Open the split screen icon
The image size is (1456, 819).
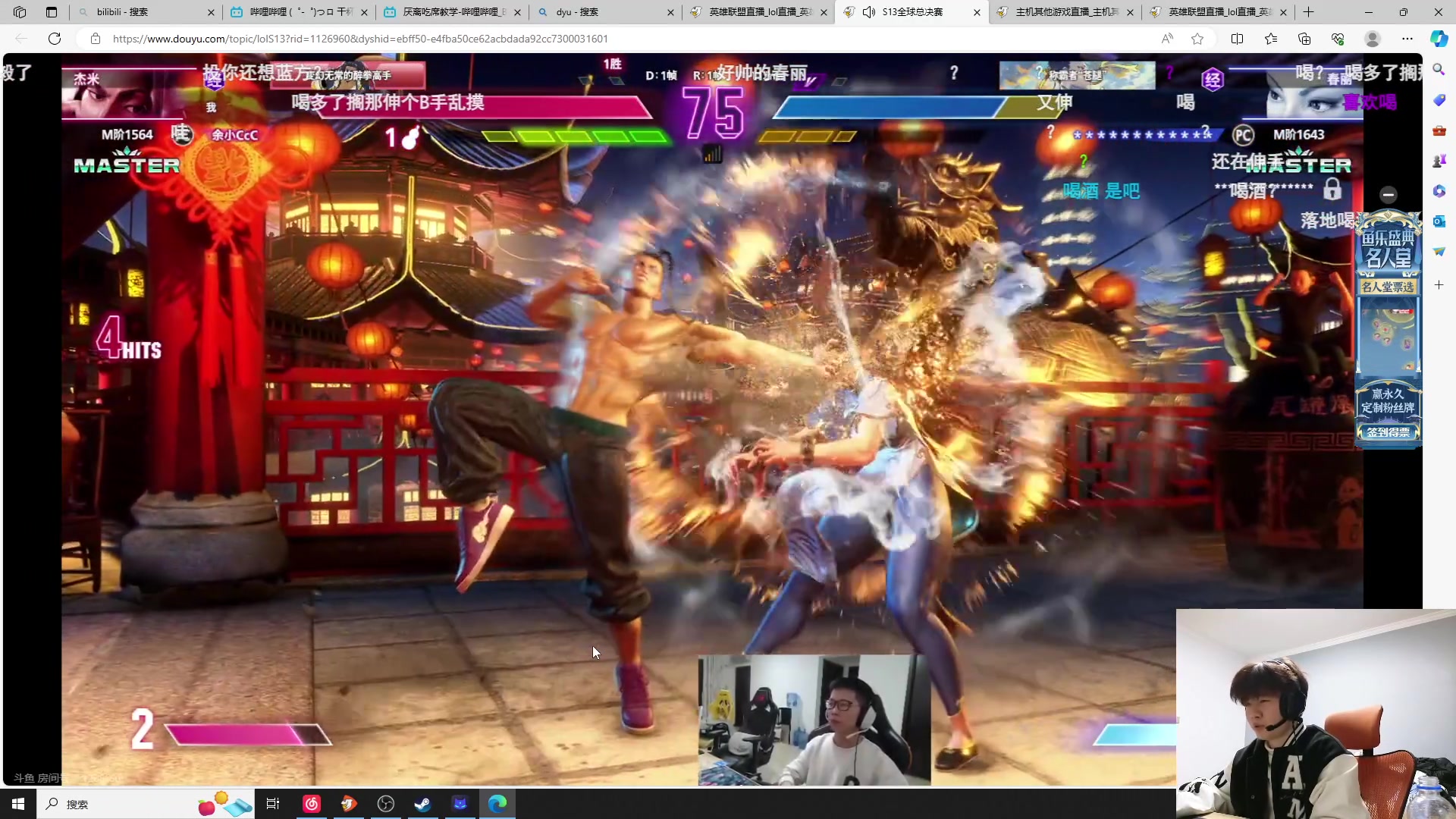(1237, 39)
